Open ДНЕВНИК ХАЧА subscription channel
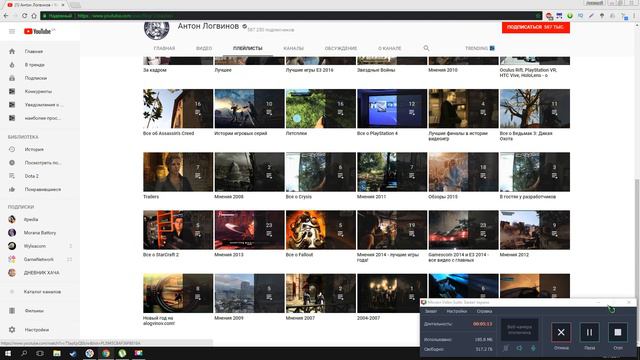Image resolution: width=640 pixels, height=360 pixels. (x=41, y=273)
